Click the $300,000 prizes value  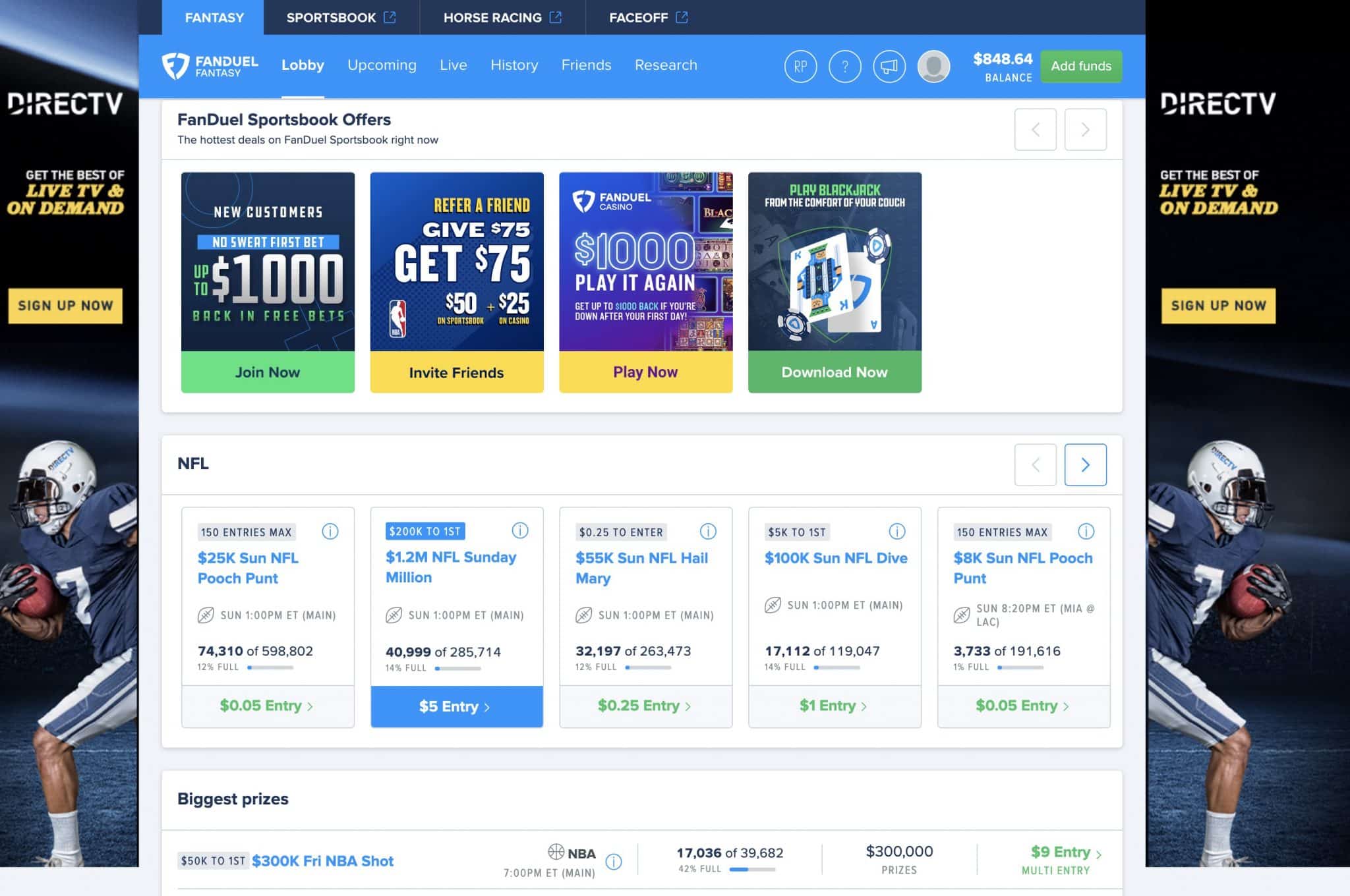pos(899,851)
